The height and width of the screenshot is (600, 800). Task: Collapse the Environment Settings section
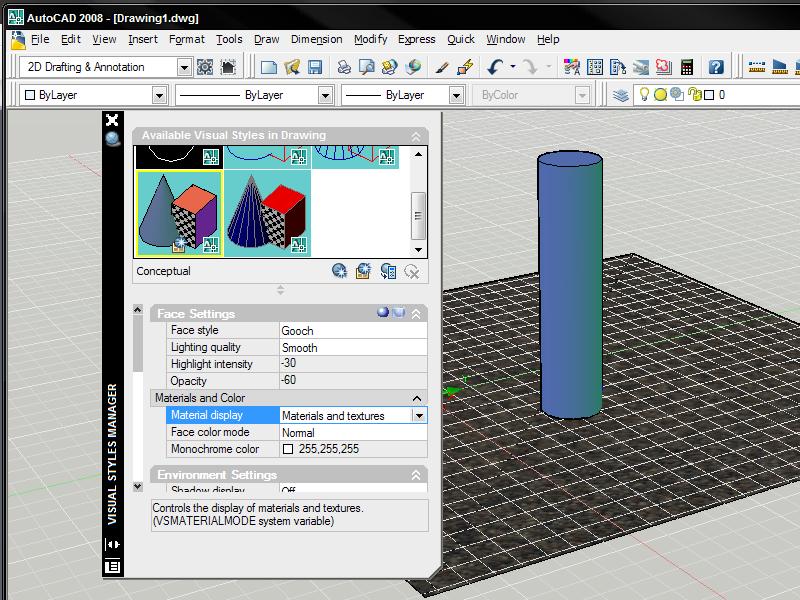[x=416, y=475]
